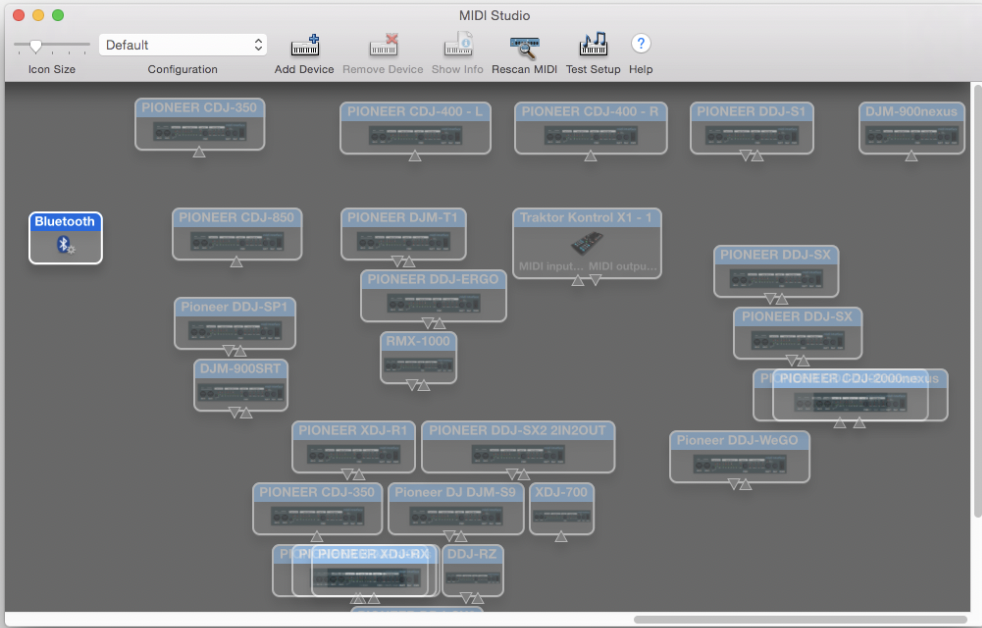Click the Add Device toolbar icon
The height and width of the screenshot is (628, 982).
pyautogui.click(x=305, y=46)
